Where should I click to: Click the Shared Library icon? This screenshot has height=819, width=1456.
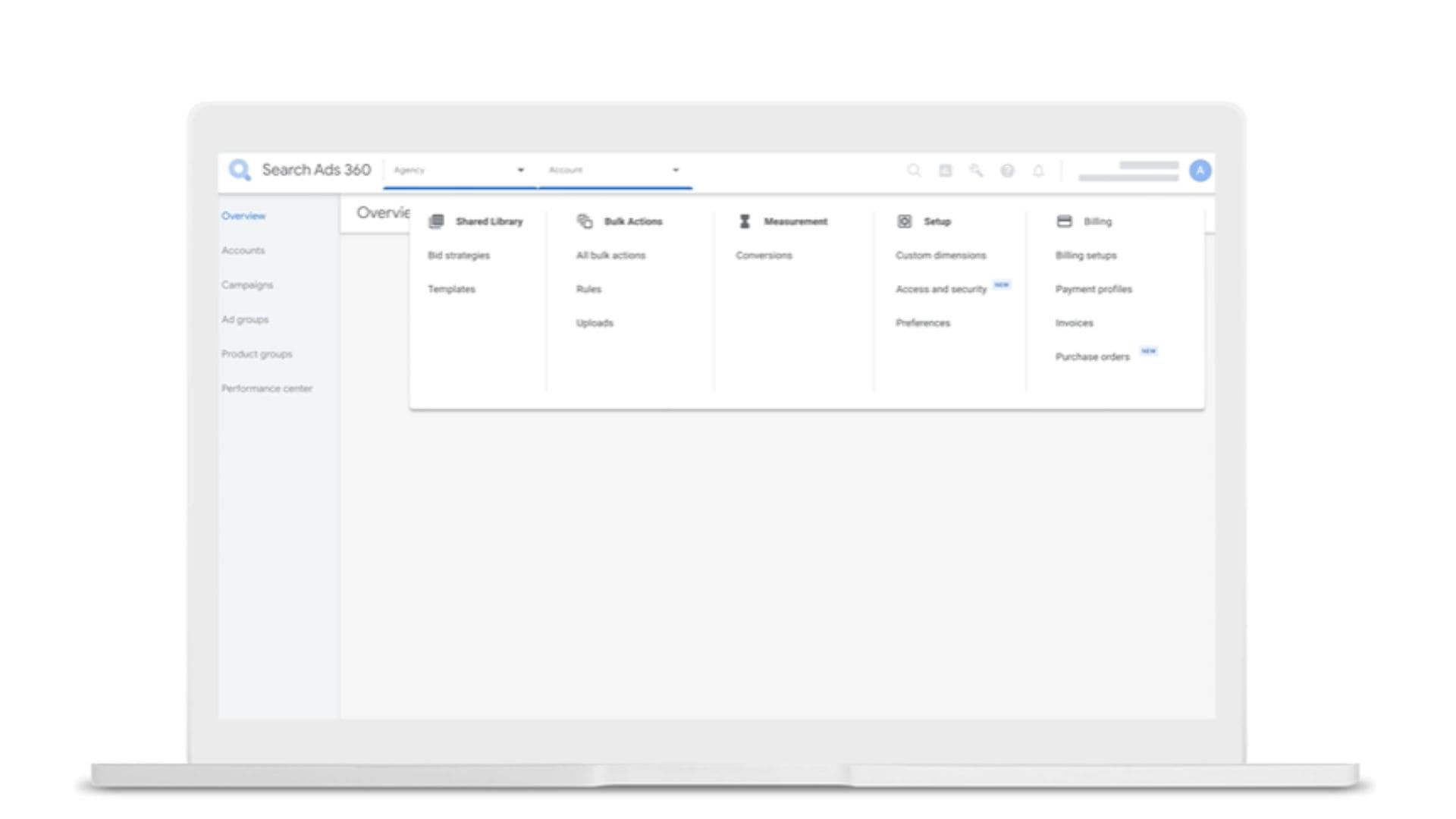click(436, 221)
